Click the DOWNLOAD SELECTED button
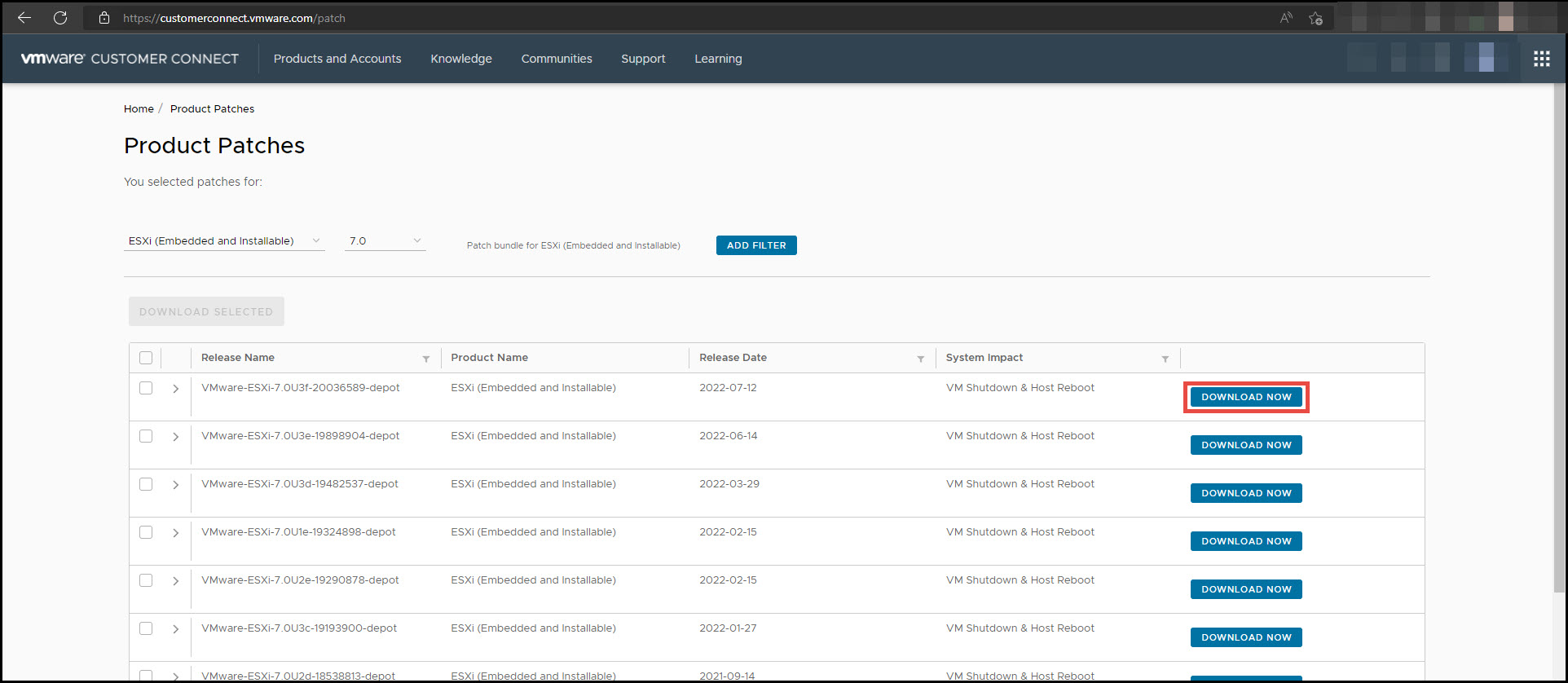 pos(206,311)
